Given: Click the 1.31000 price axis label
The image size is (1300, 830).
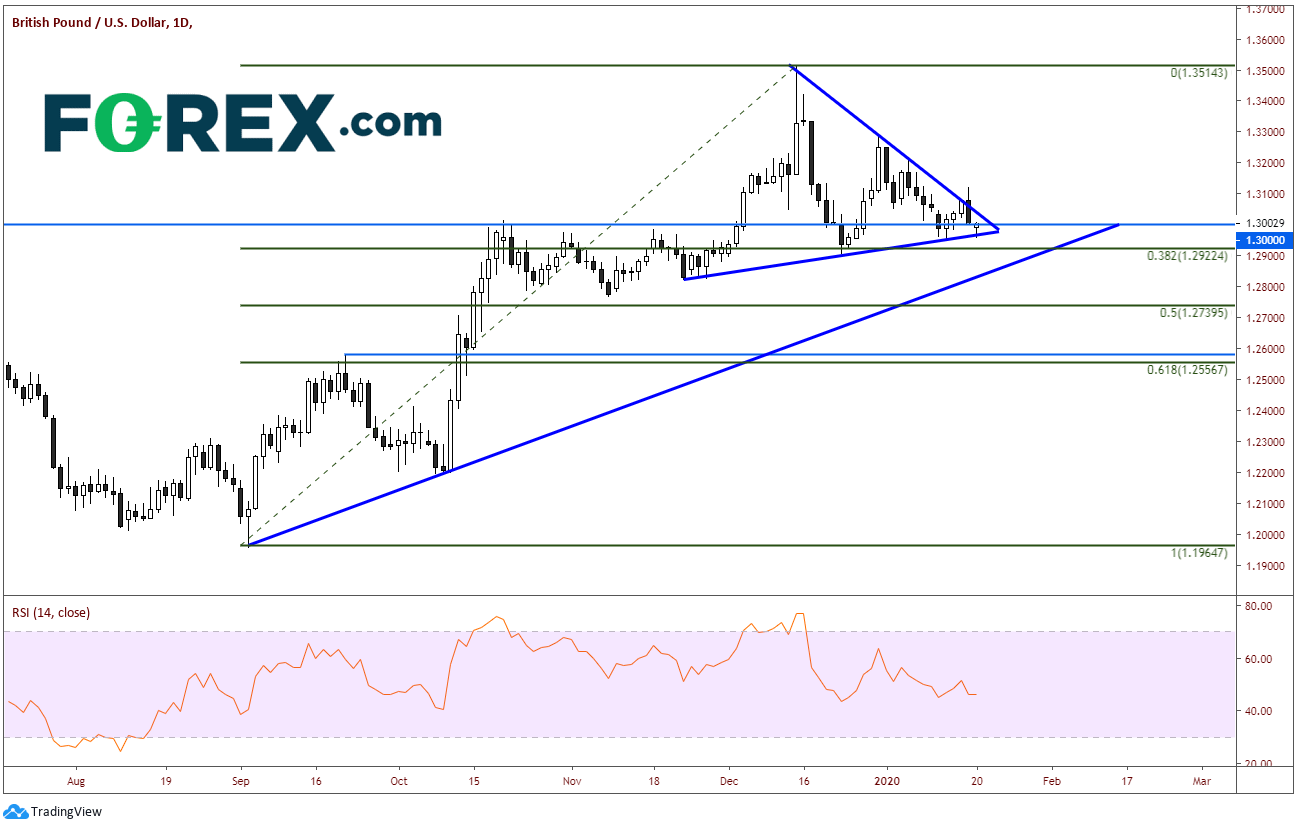Looking at the screenshot, I should [1264, 194].
